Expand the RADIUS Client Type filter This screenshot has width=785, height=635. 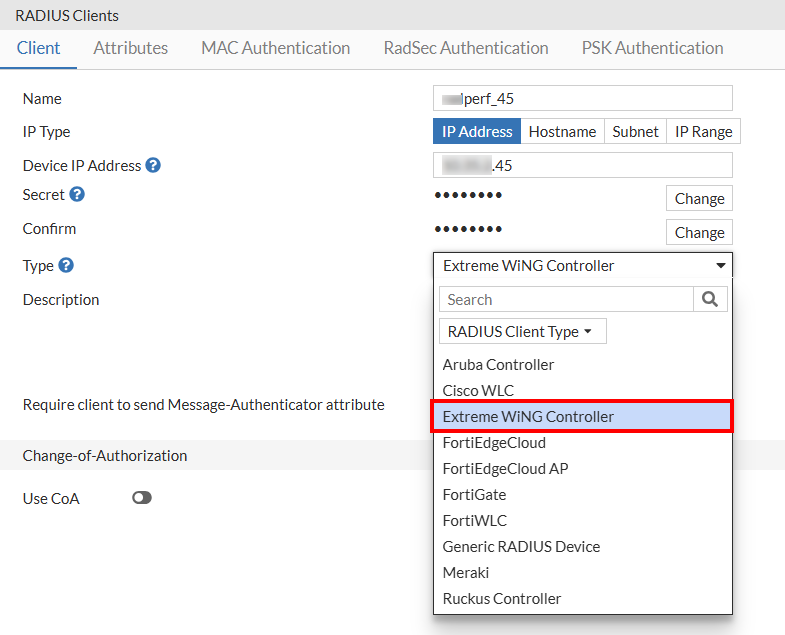click(x=521, y=331)
